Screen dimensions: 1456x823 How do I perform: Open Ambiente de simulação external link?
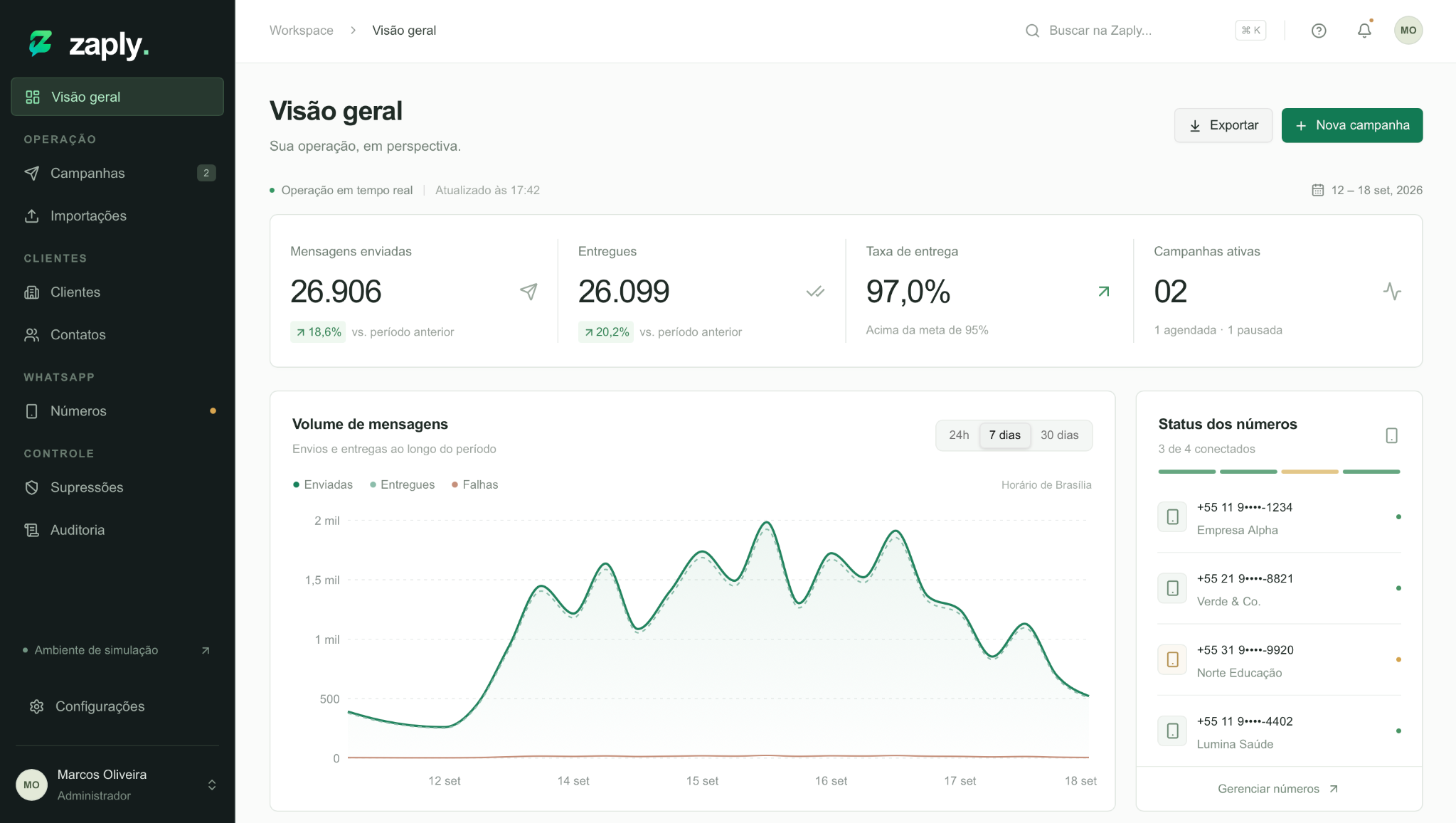[118, 650]
